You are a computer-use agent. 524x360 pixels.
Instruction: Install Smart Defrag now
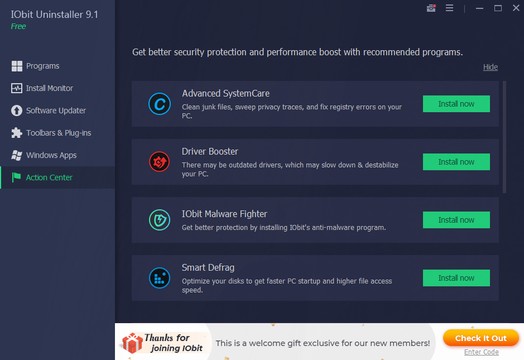(456, 278)
